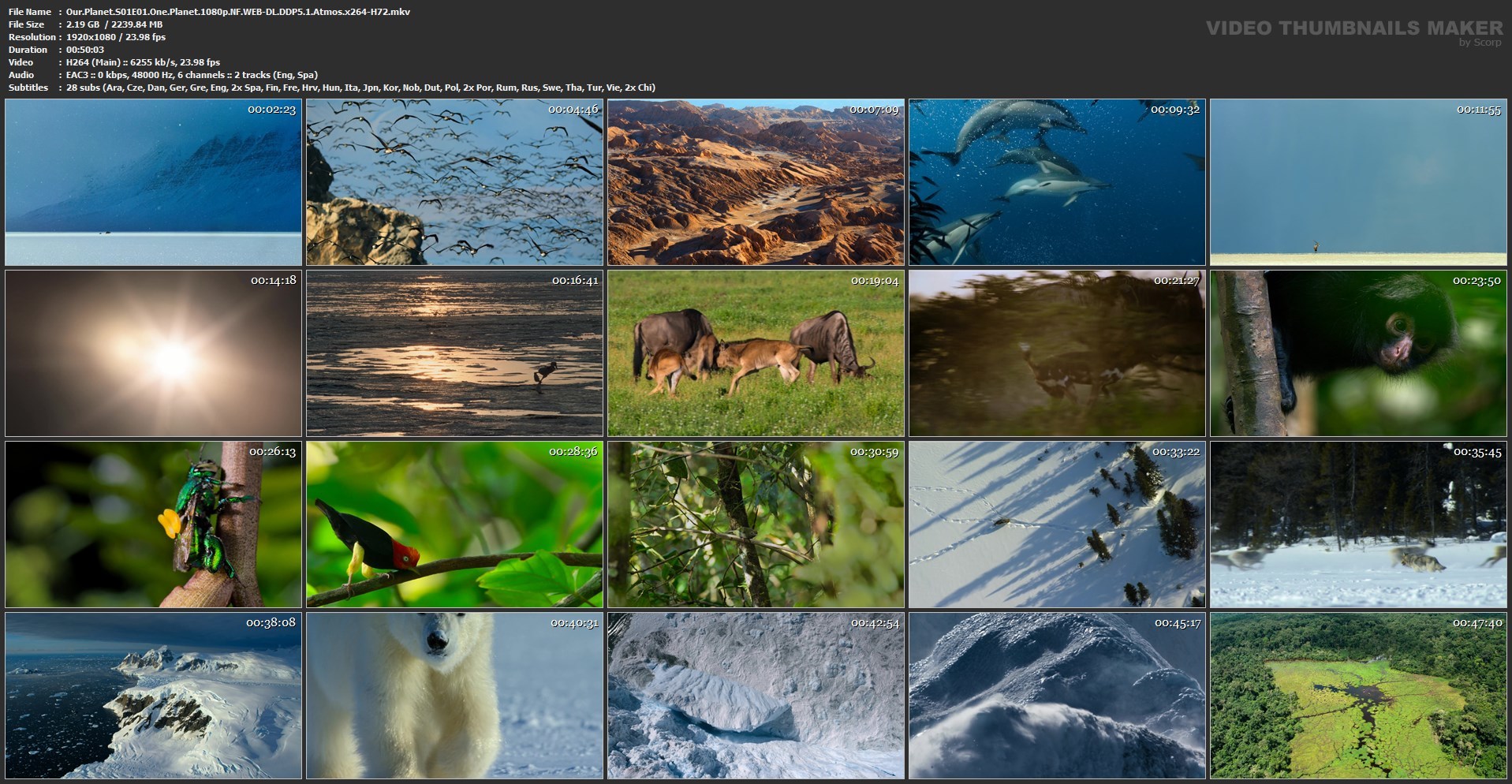This screenshot has height=784, width=1512.
Task: Open the glacier ice thumbnail at 00:42:54
Action: point(756,696)
